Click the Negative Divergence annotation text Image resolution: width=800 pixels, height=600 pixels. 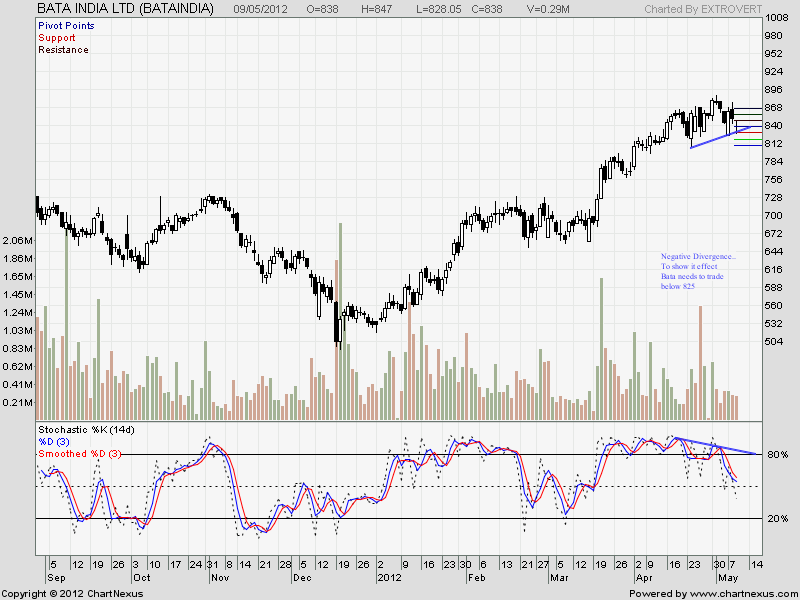pos(697,256)
